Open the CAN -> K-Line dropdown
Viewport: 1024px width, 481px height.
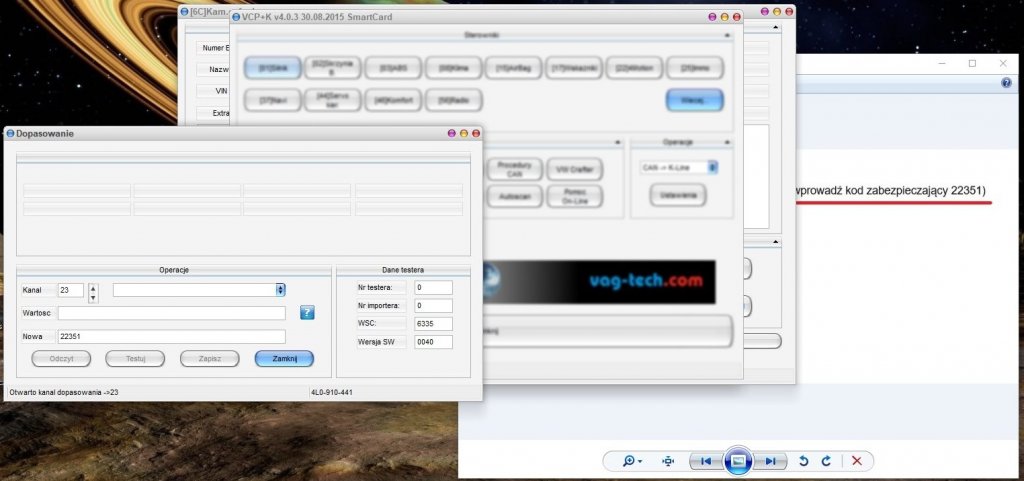pos(712,168)
